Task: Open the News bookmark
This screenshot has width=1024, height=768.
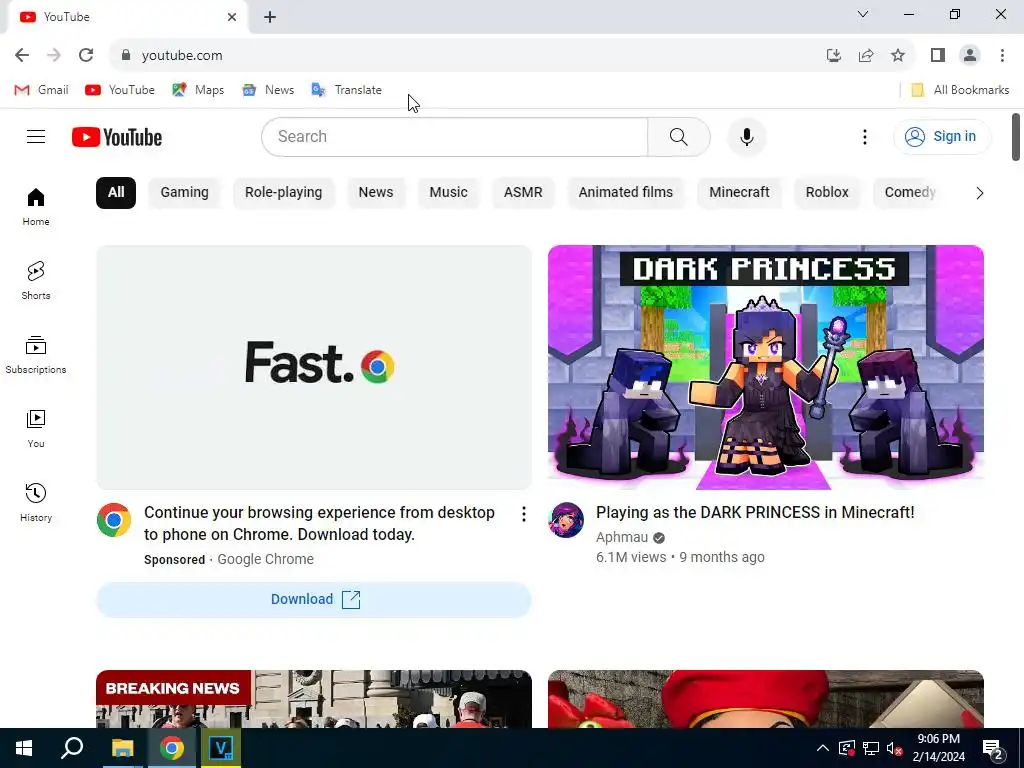Action: click(268, 90)
